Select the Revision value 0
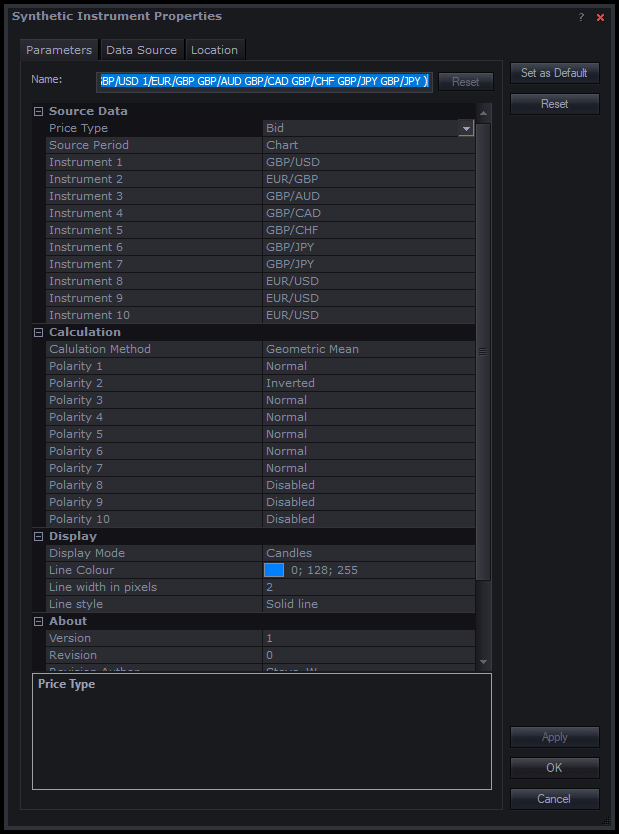 pos(369,656)
